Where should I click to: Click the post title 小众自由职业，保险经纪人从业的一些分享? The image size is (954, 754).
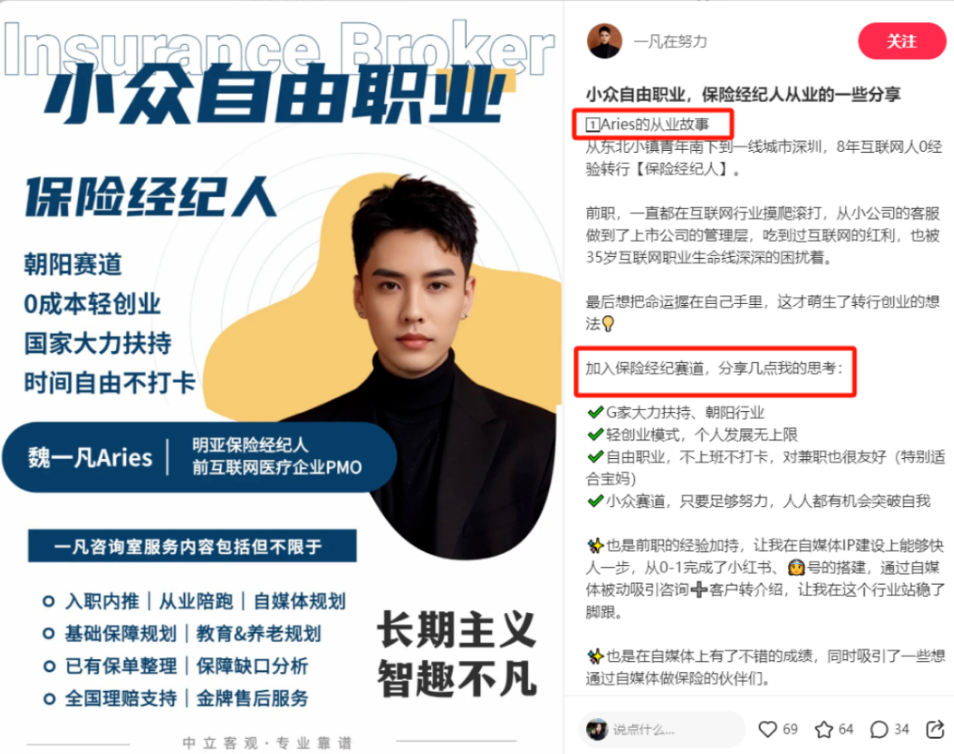pos(743,94)
